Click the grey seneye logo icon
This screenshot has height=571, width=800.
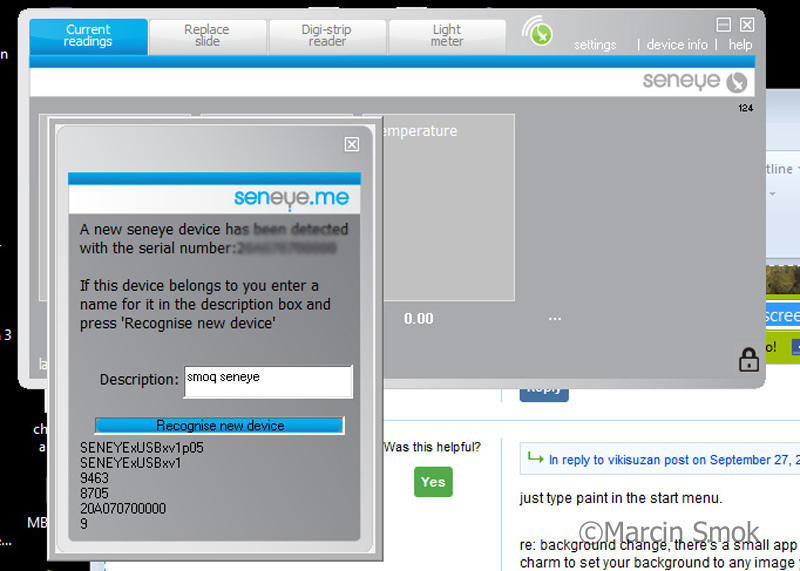737,82
